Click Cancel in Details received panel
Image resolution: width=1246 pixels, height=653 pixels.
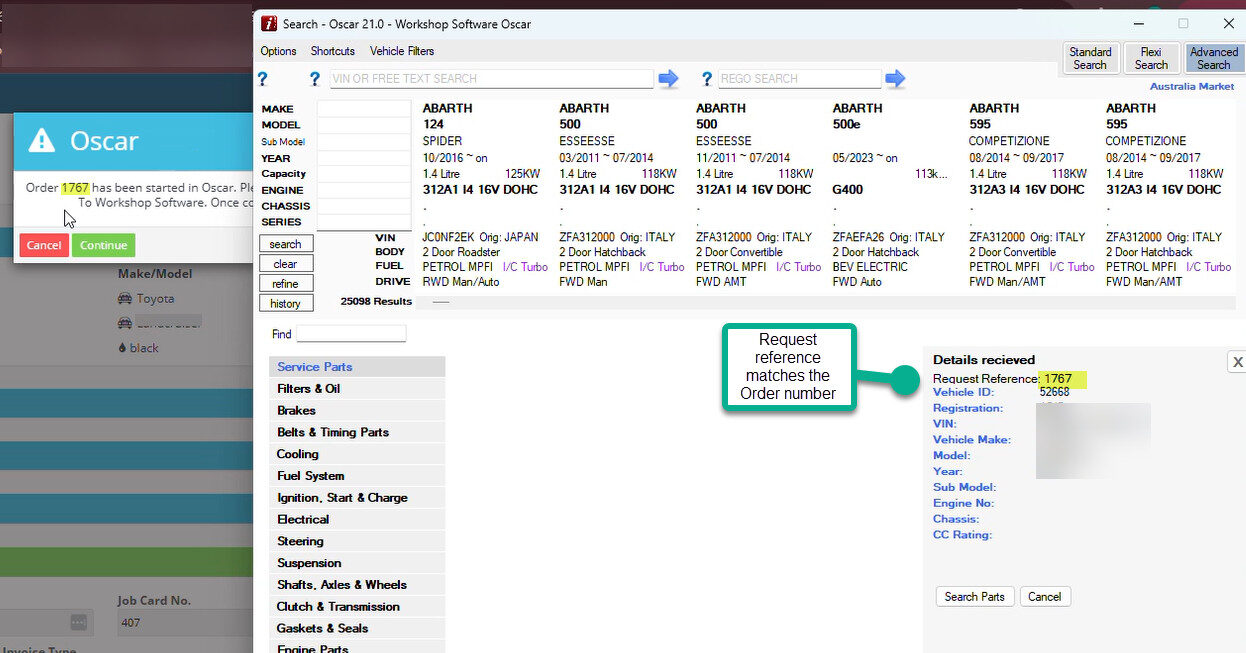tap(1044, 597)
